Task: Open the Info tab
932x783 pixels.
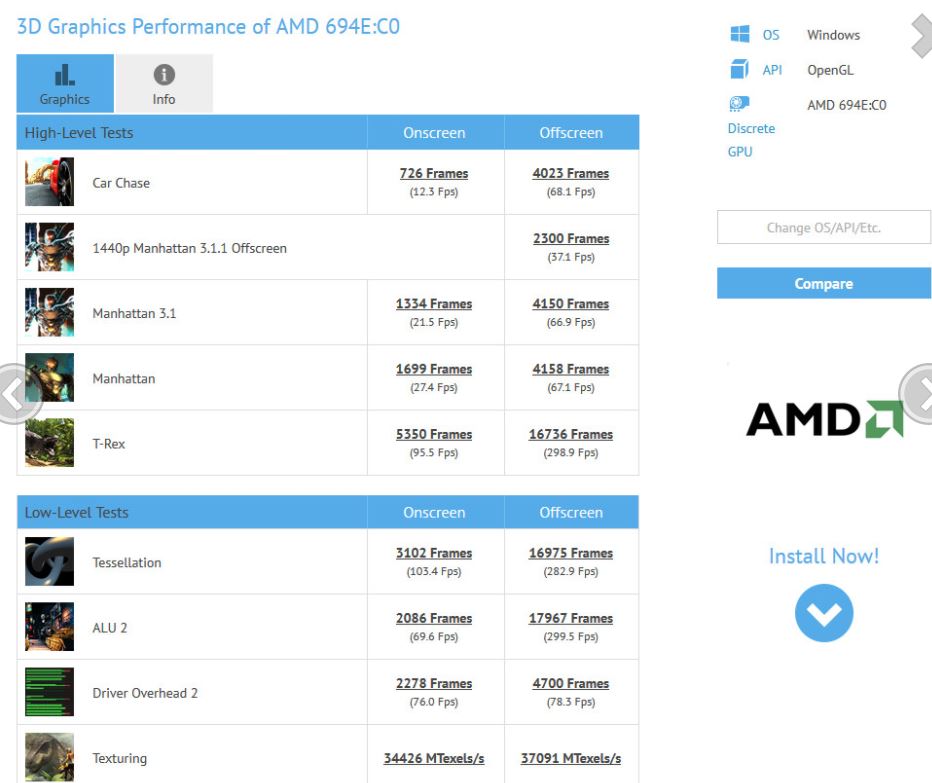Action: coord(164,84)
